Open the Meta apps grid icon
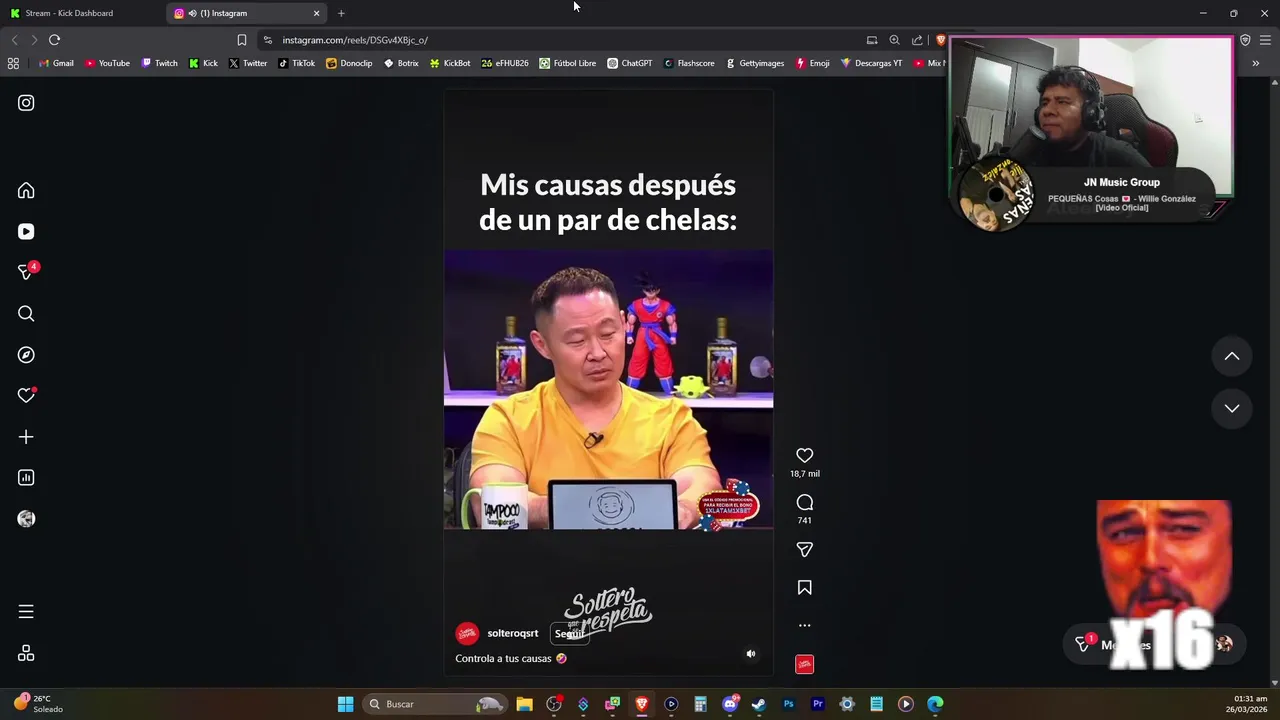The height and width of the screenshot is (720, 1280). (26, 654)
